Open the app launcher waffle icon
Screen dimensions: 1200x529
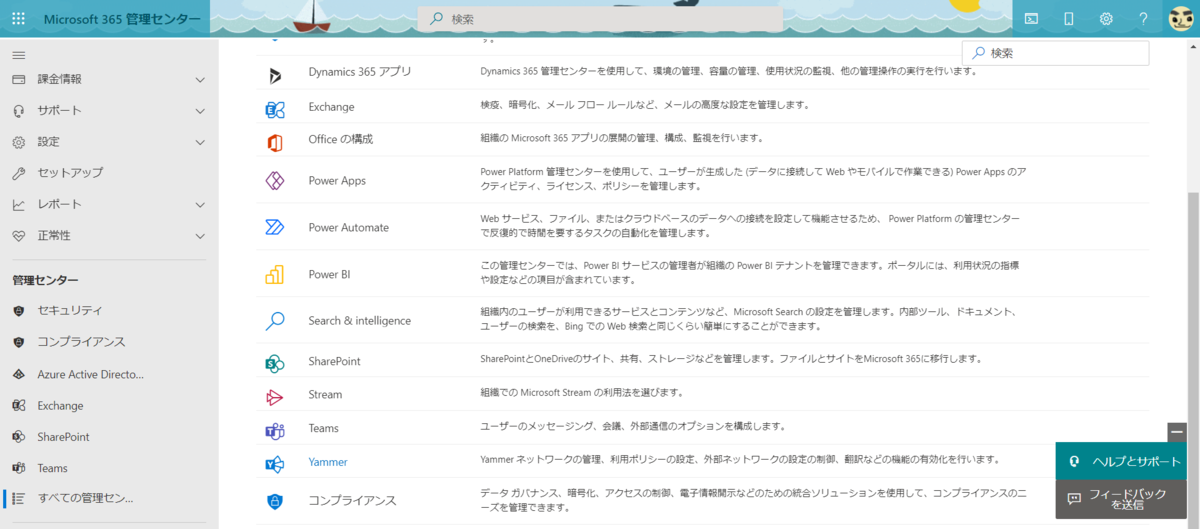pos(18,19)
